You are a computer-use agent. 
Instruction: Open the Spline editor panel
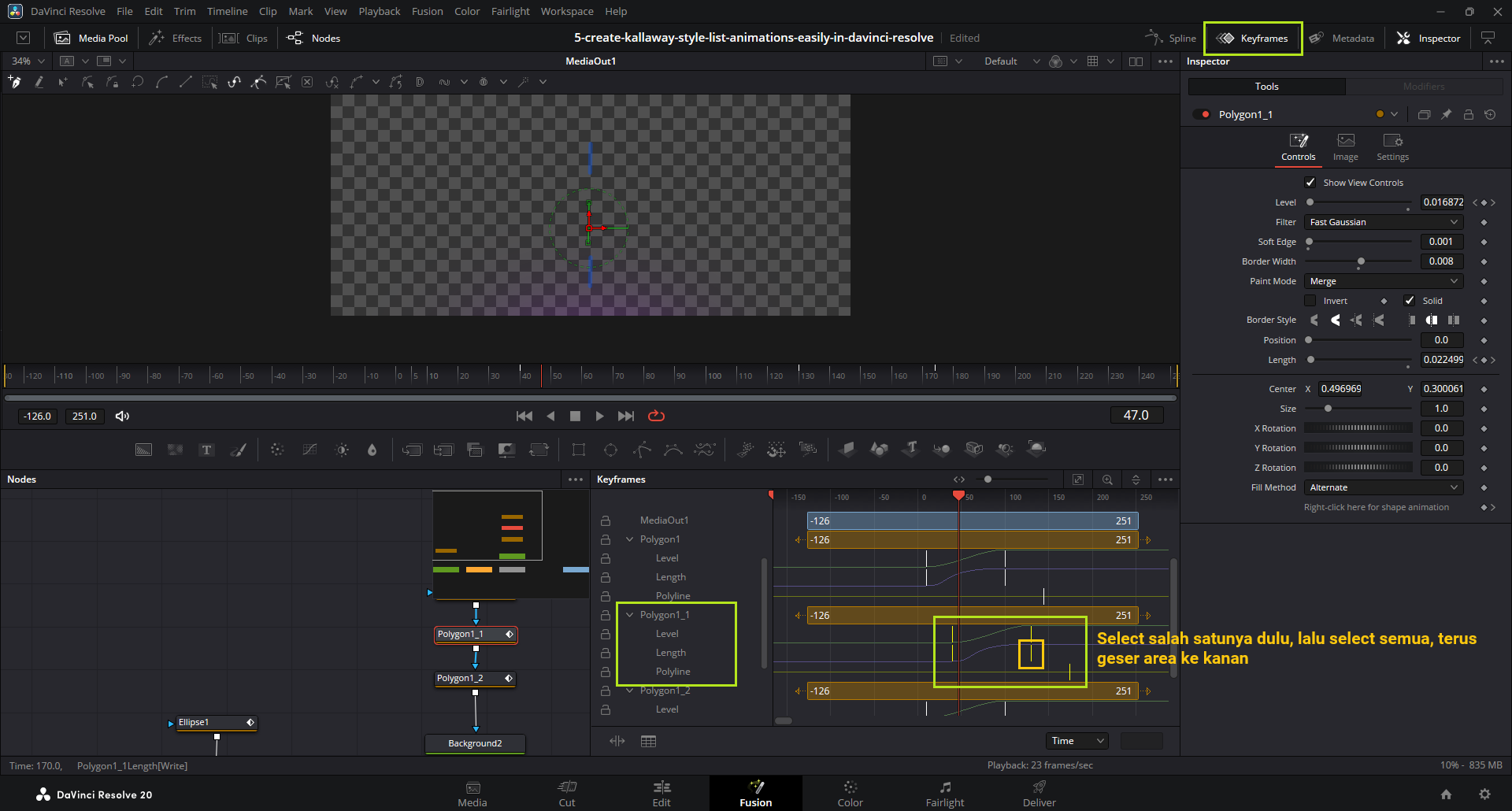(1171, 38)
